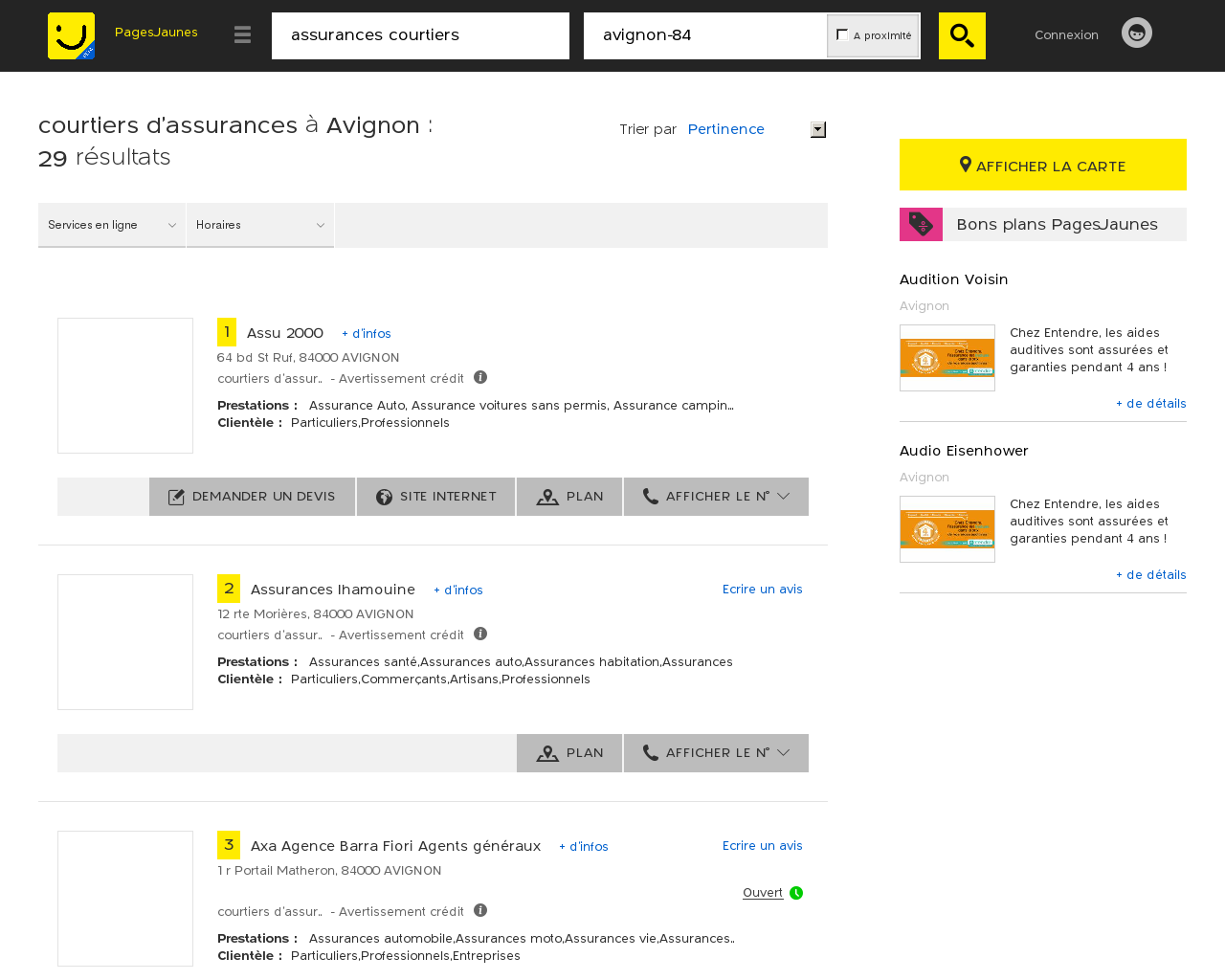Click the Connexion link
The width and height of the screenshot is (1225, 980).
point(1066,34)
